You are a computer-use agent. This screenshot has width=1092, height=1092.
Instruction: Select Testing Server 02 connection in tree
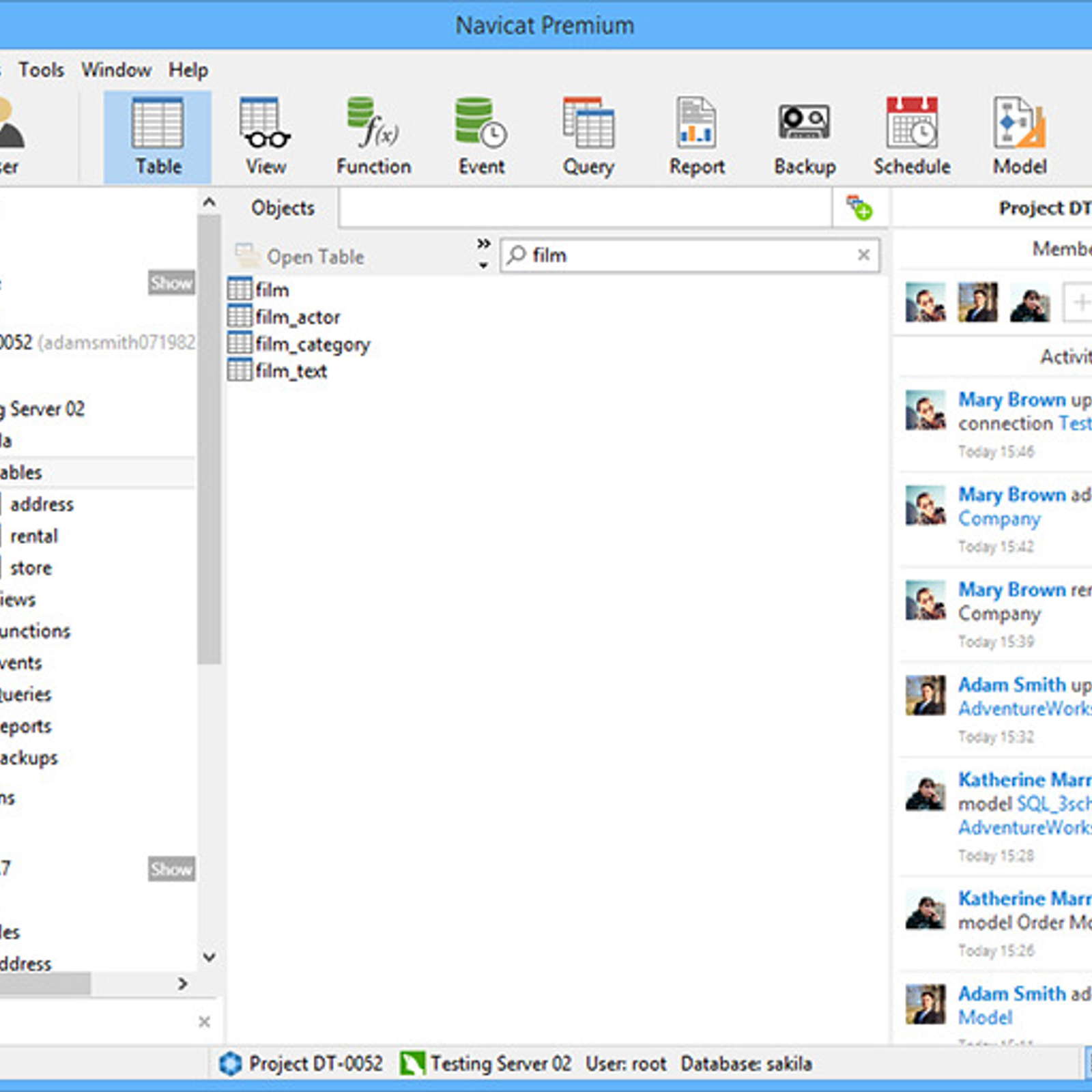coord(42,409)
